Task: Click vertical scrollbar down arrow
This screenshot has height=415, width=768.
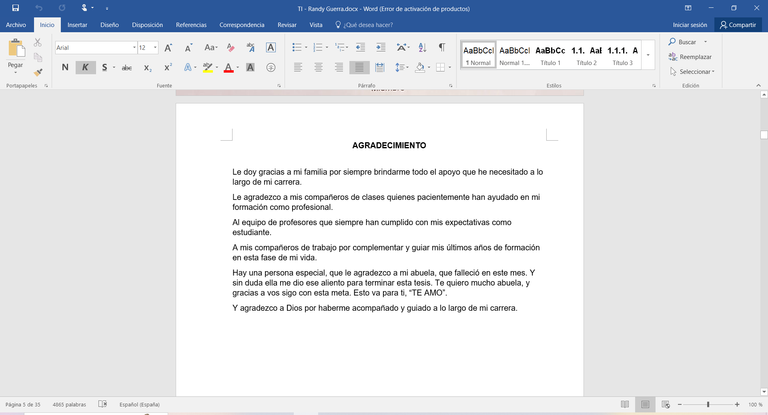Action: tap(764, 392)
